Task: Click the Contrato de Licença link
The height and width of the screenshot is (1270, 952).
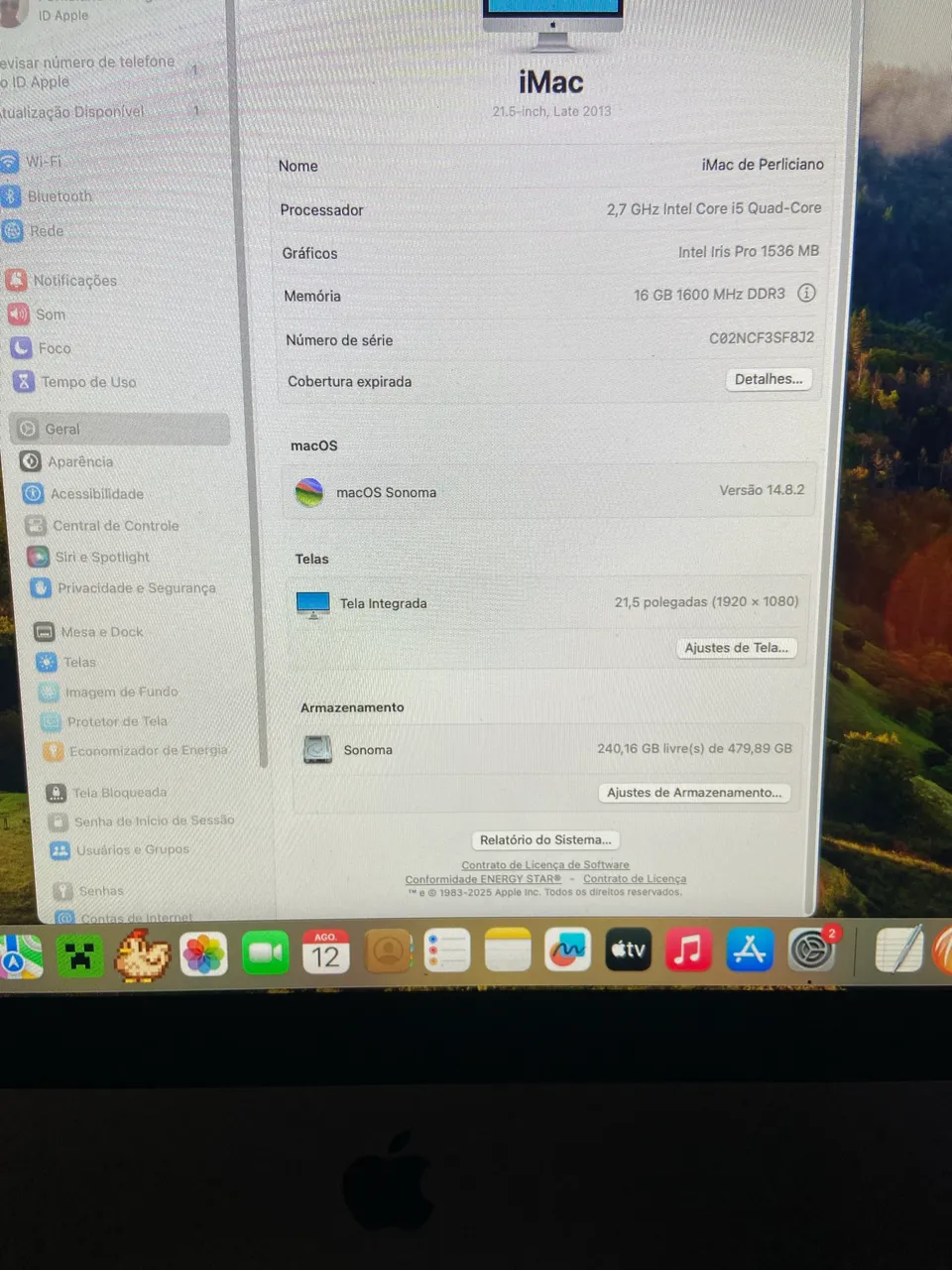Action: click(635, 878)
